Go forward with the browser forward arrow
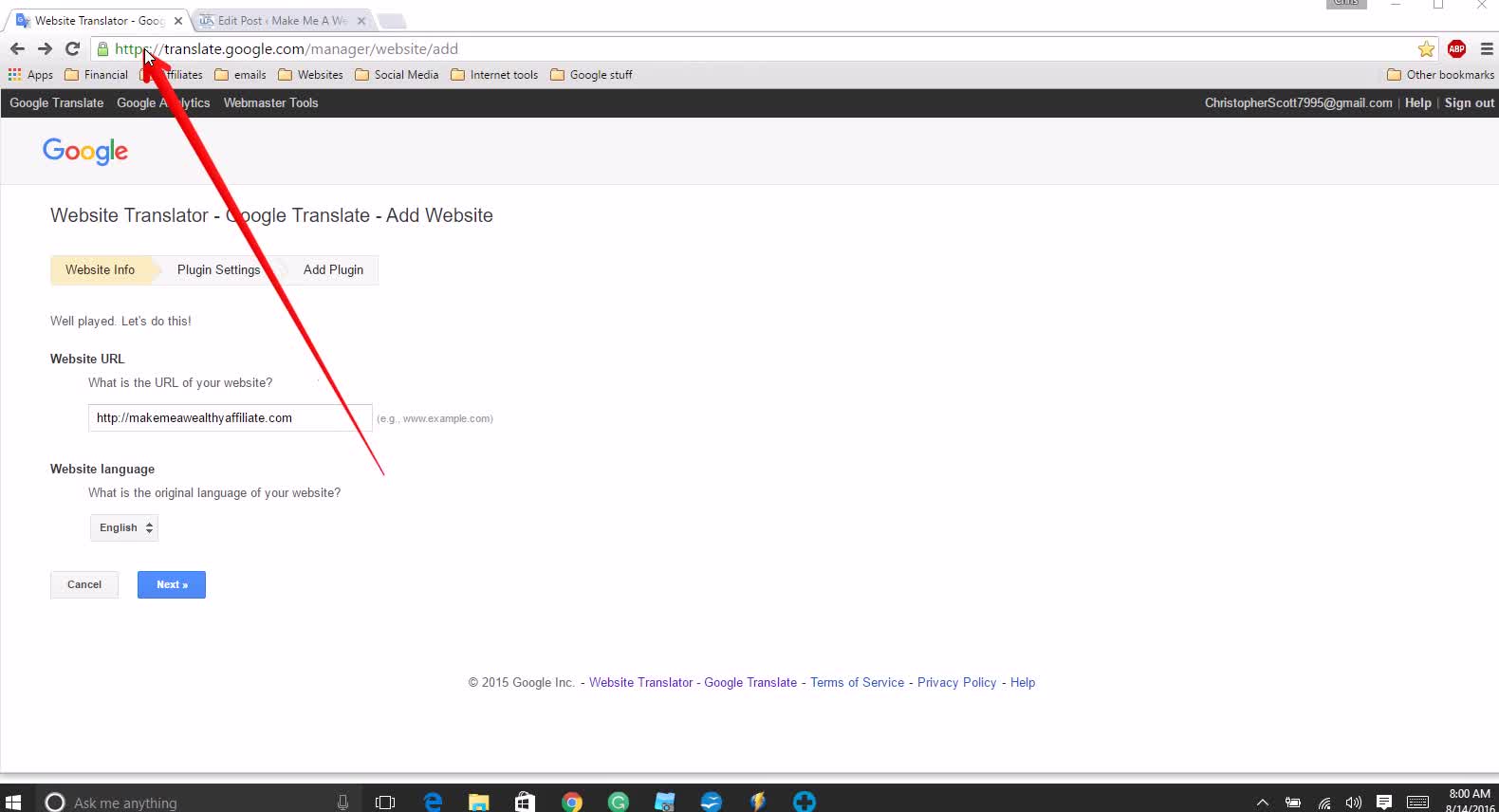This screenshot has height=812, width=1499. (45, 48)
